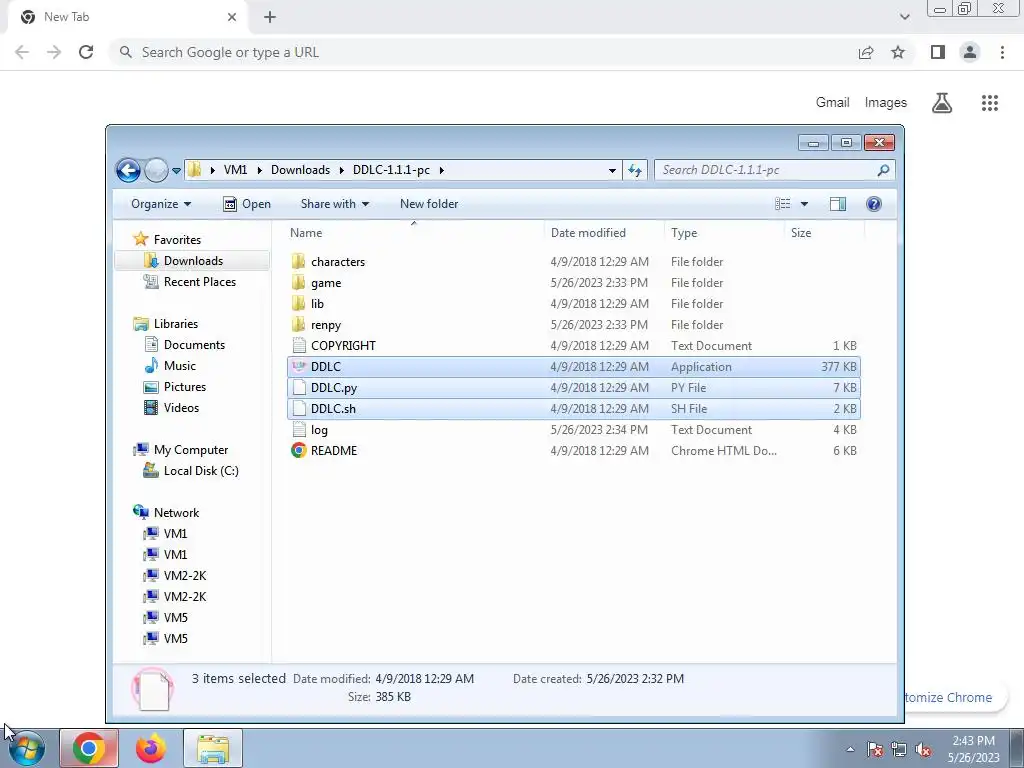Click the search magnifier icon in Explorer
Screen dimensions: 1024x768
[884, 170]
